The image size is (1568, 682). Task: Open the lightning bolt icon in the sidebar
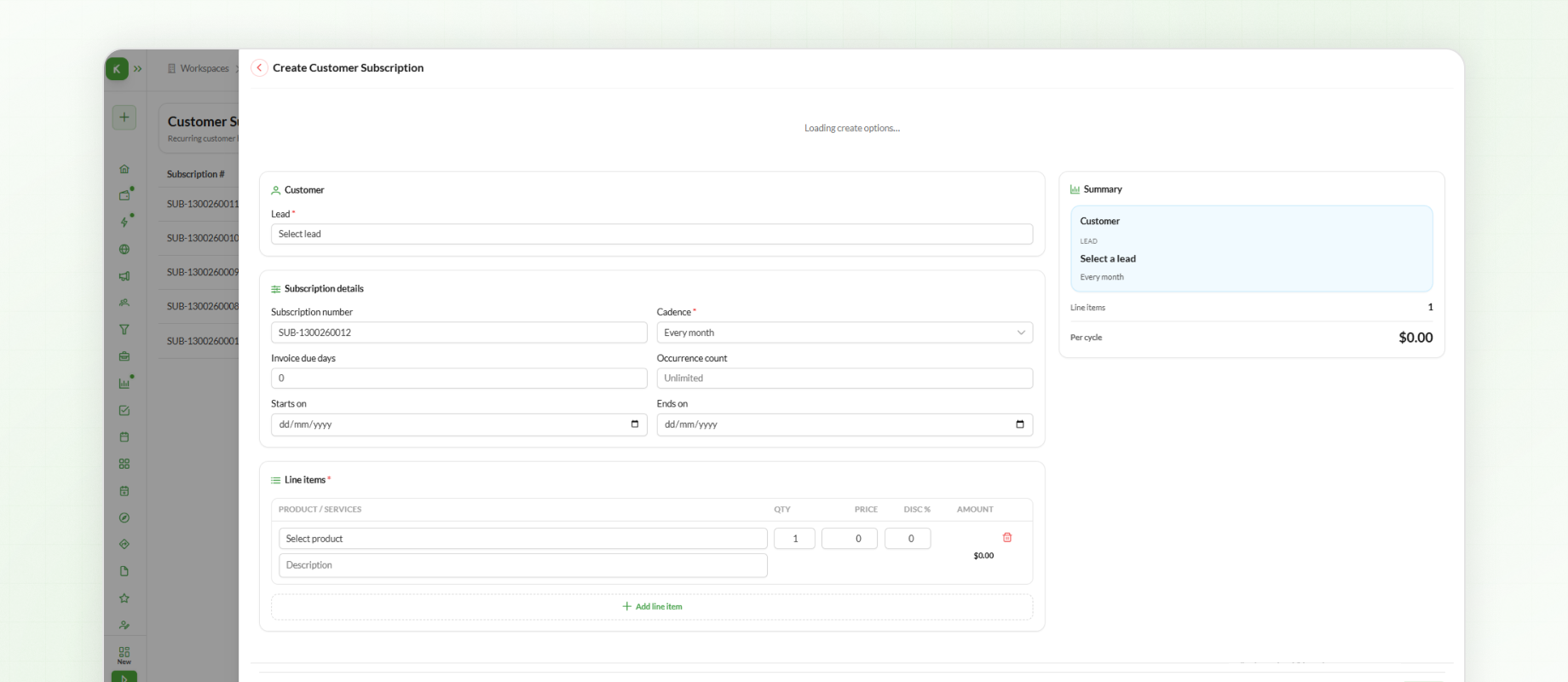click(x=124, y=223)
